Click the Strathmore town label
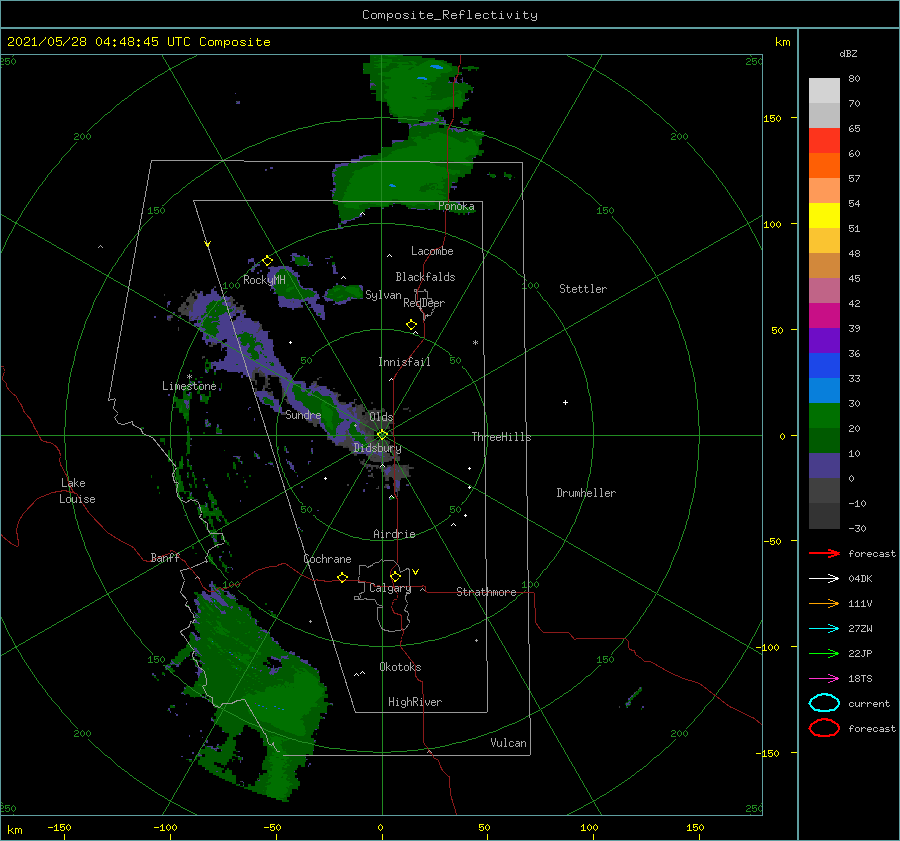900x841 pixels. click(x=486, y=592)
